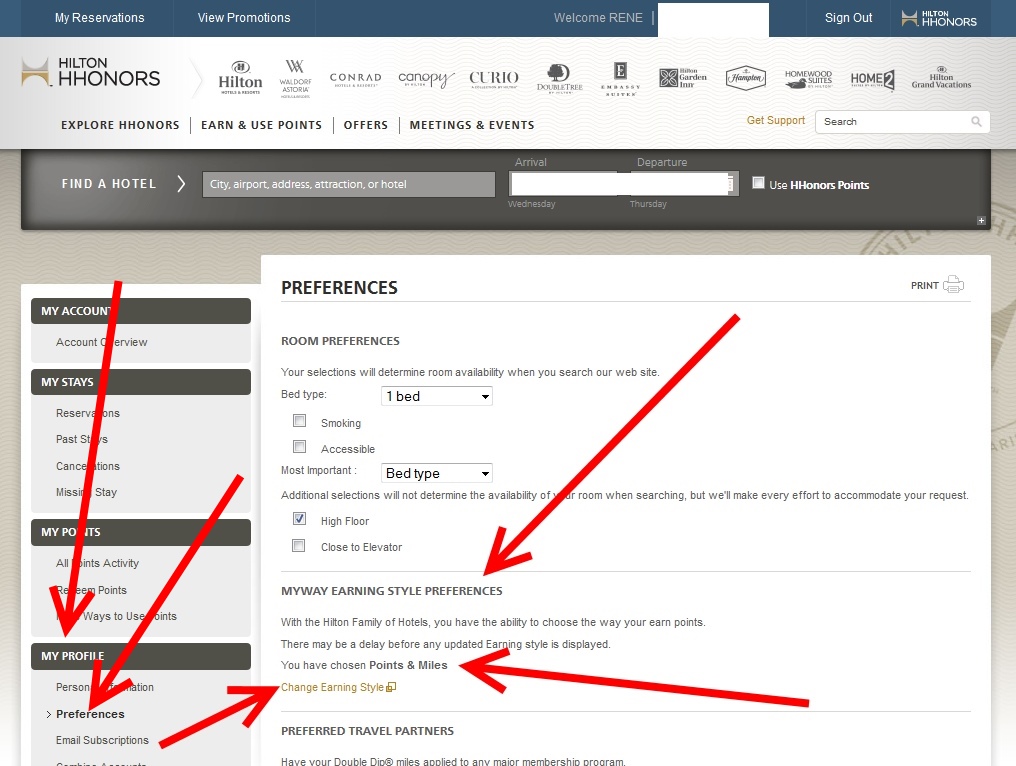
Task: Enable the Smoking room preference
Action: point(299,422)
